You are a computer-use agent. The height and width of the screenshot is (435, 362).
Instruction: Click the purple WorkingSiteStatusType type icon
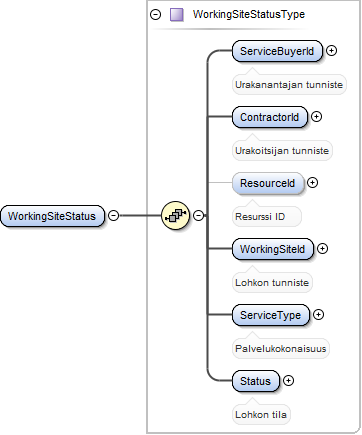(177, 15)
